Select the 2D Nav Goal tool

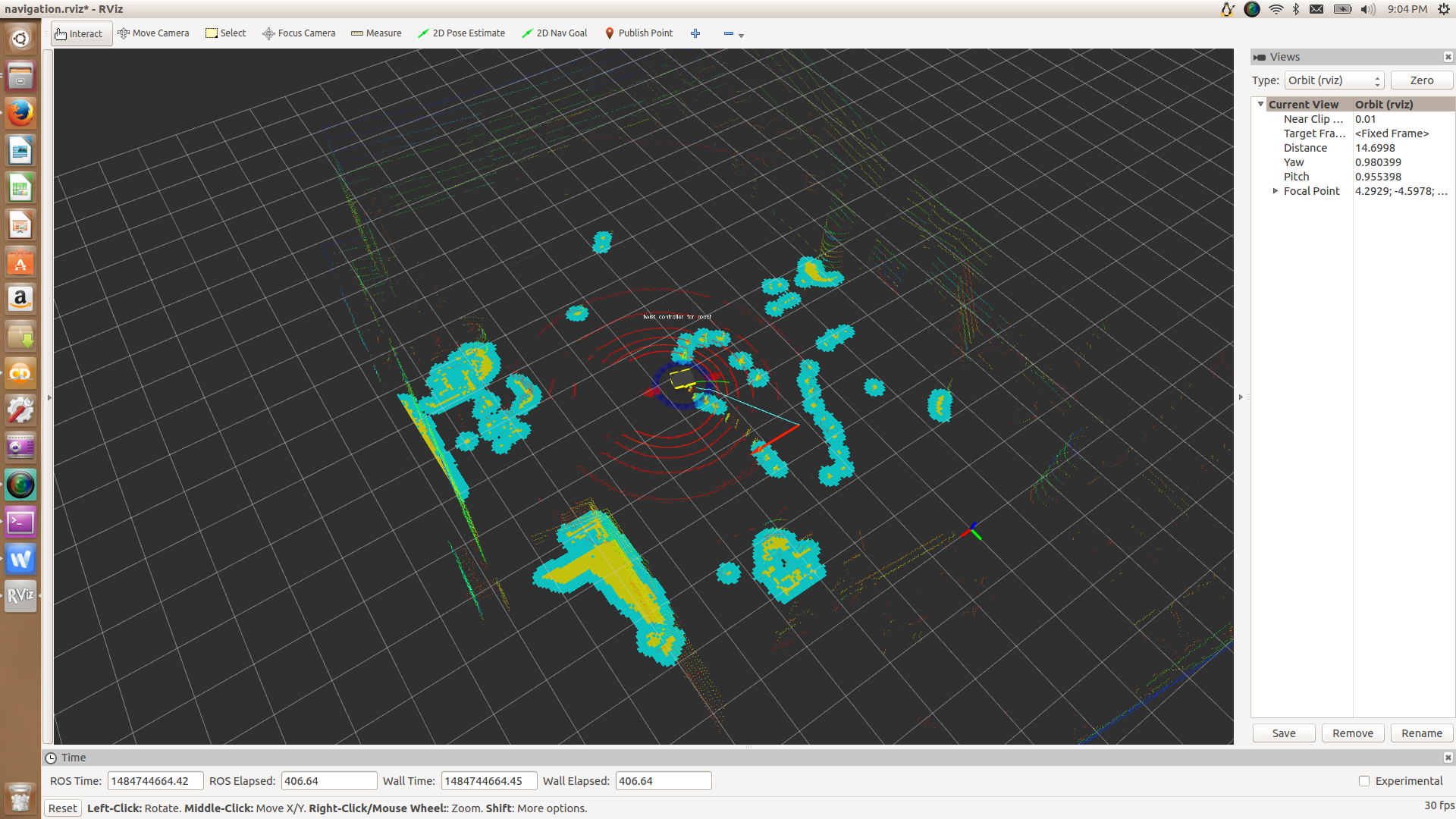[554, 33]
